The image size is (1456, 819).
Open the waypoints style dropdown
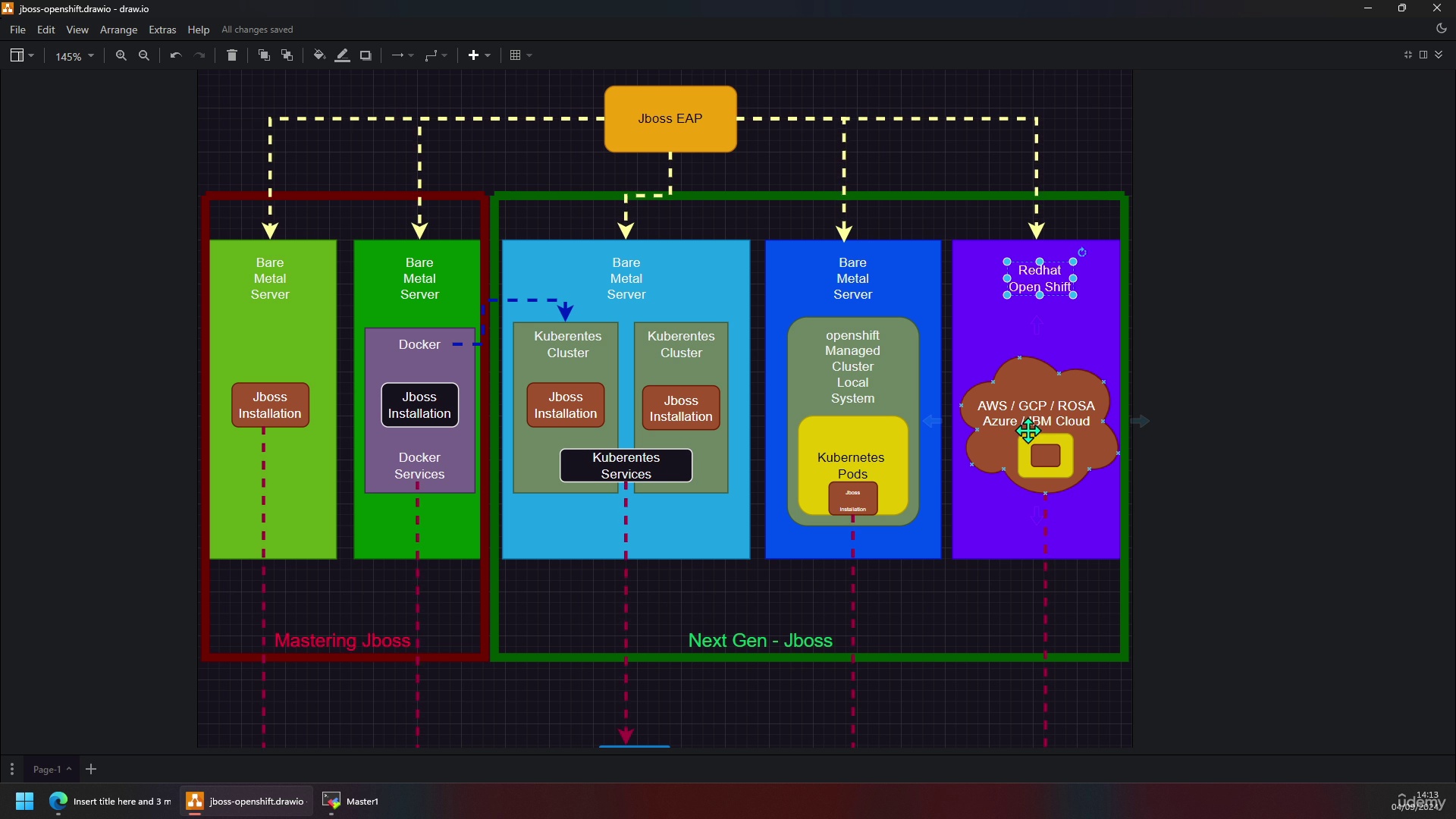436,55
